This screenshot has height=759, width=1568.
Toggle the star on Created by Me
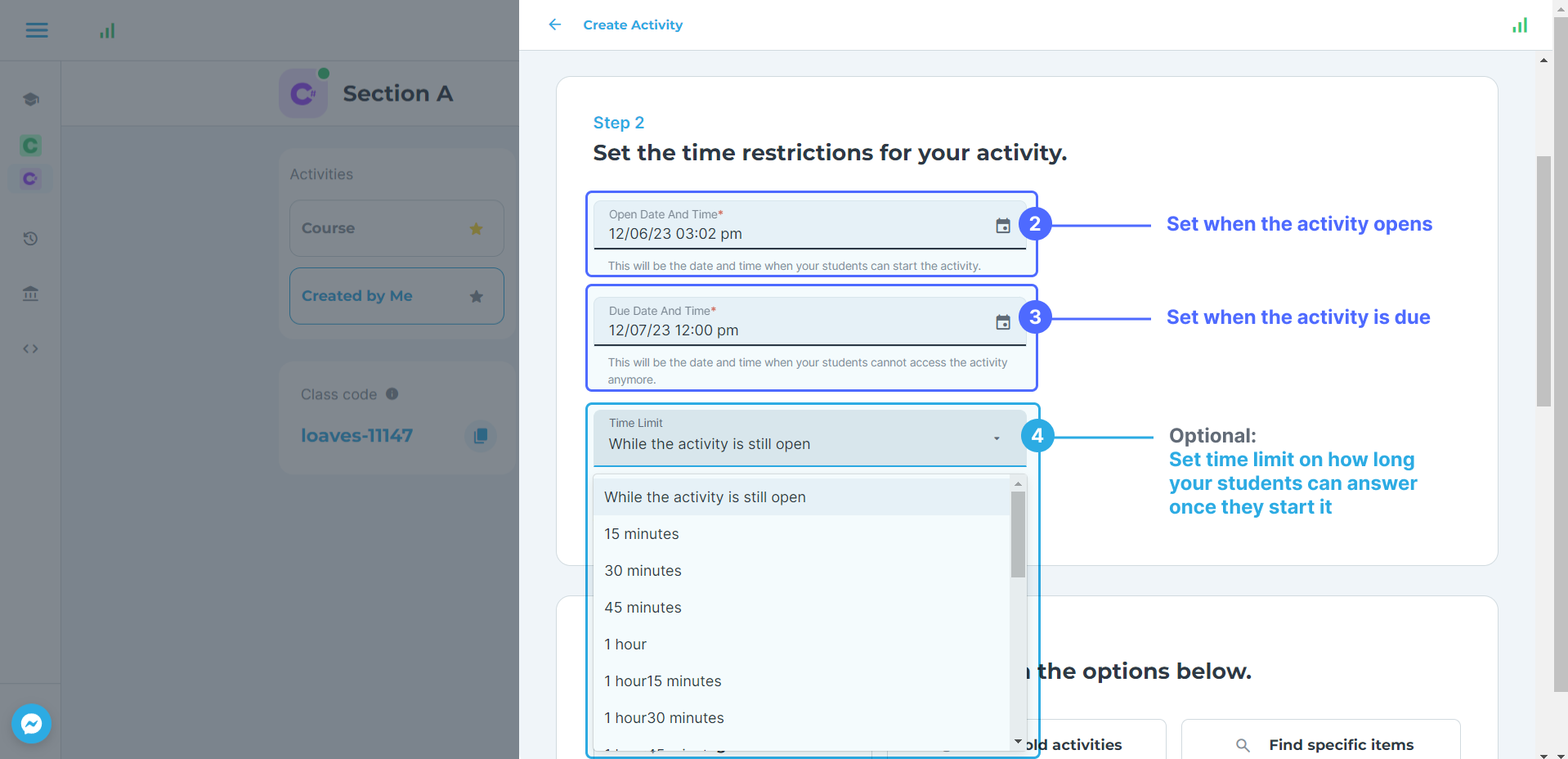(x=476, y=296)
